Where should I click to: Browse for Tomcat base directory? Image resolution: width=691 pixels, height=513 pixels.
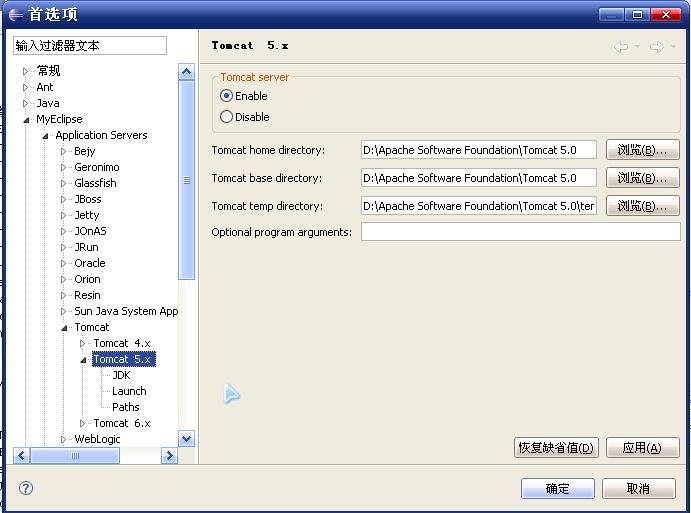coord(643,178)
